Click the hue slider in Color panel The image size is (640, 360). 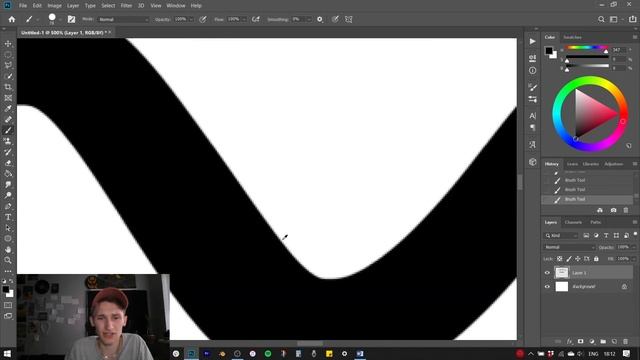[587, 48]
